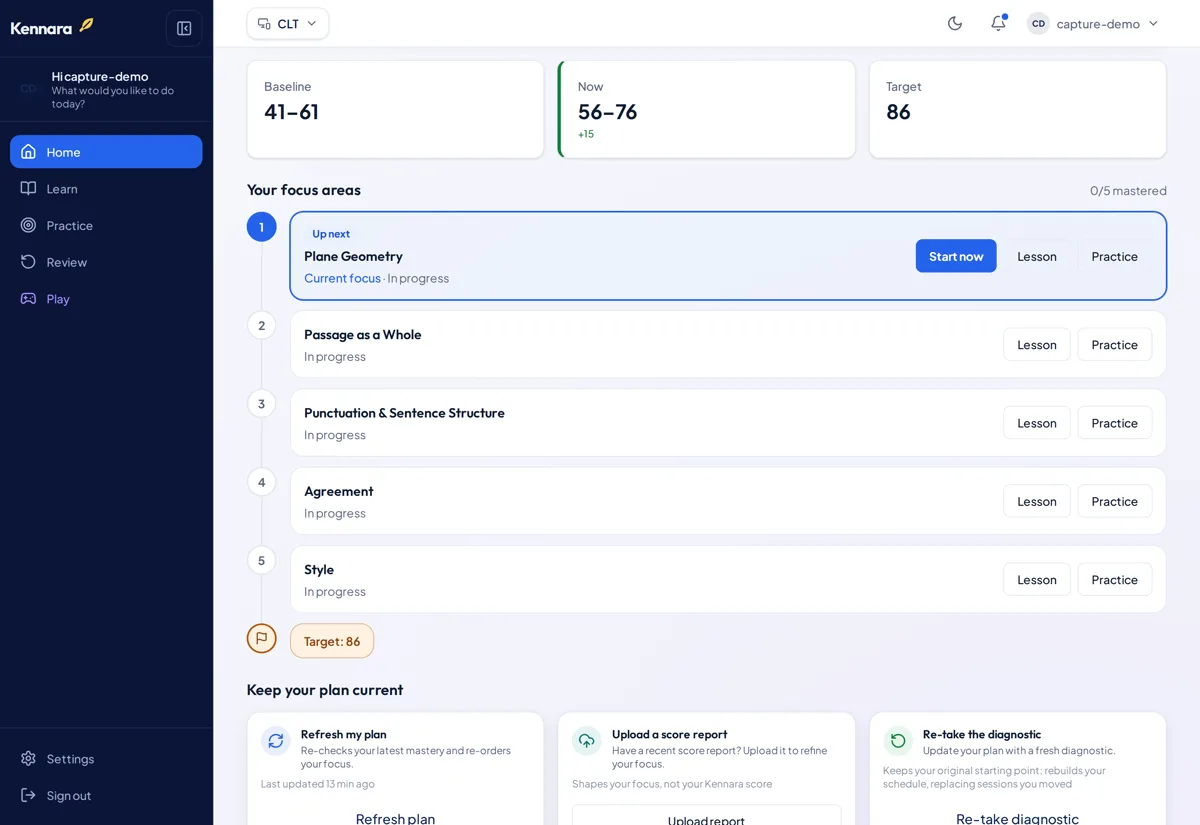Click the Refresh my plan sync icon
Viewport: 1200px width, 825px height.
point(276,741)
